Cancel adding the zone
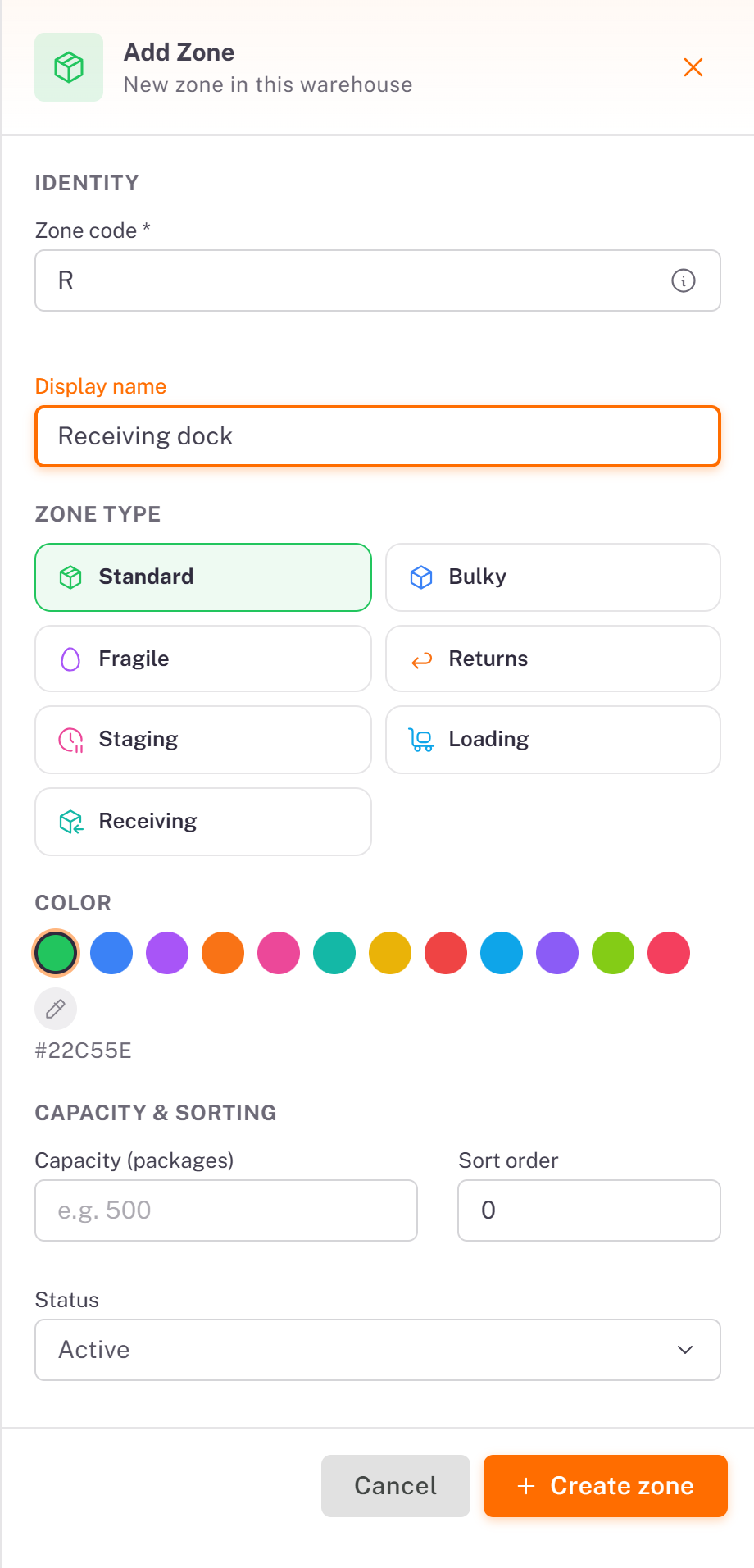 point(396,1486)
